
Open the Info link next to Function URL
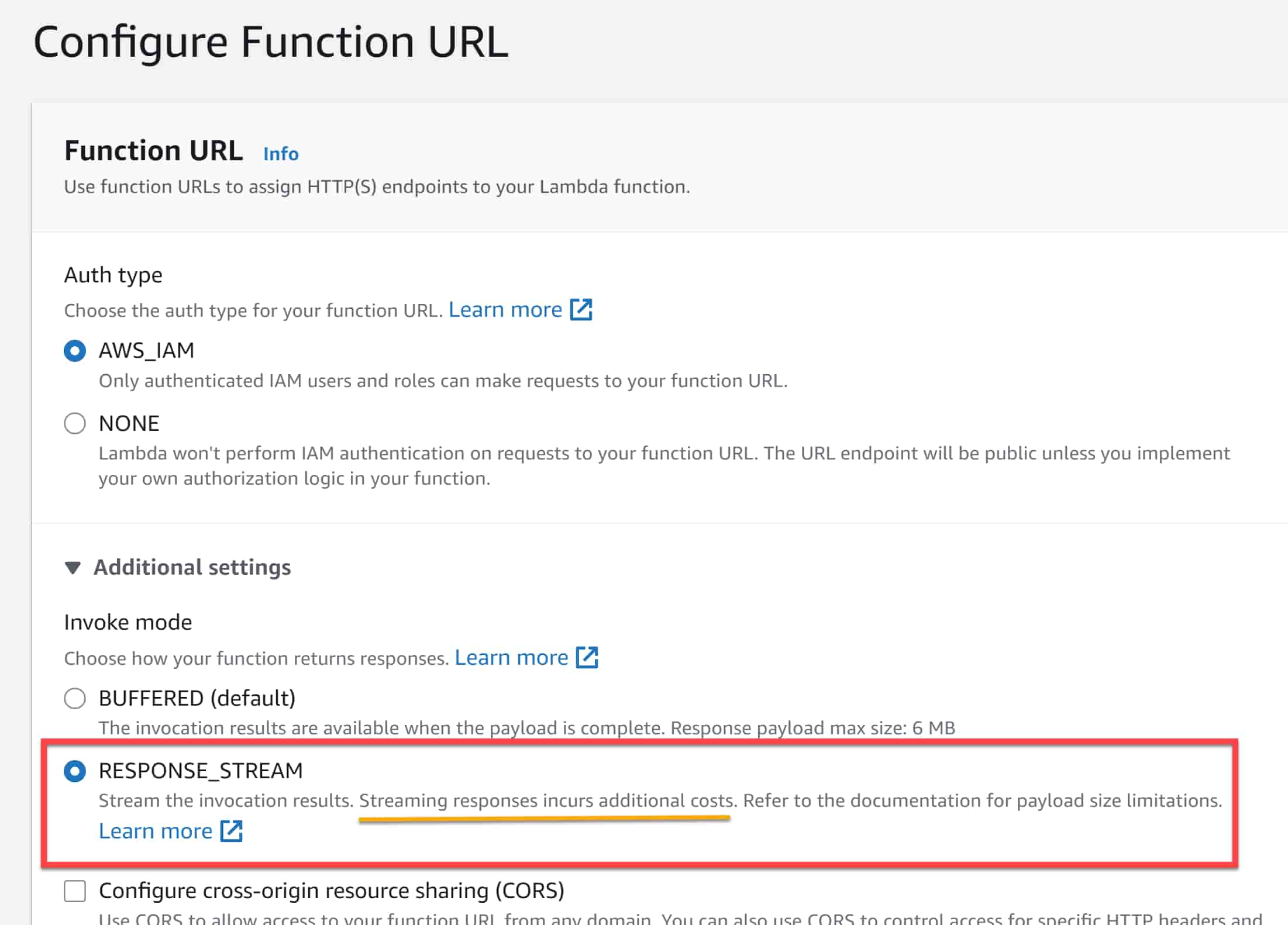pos(280,153)
